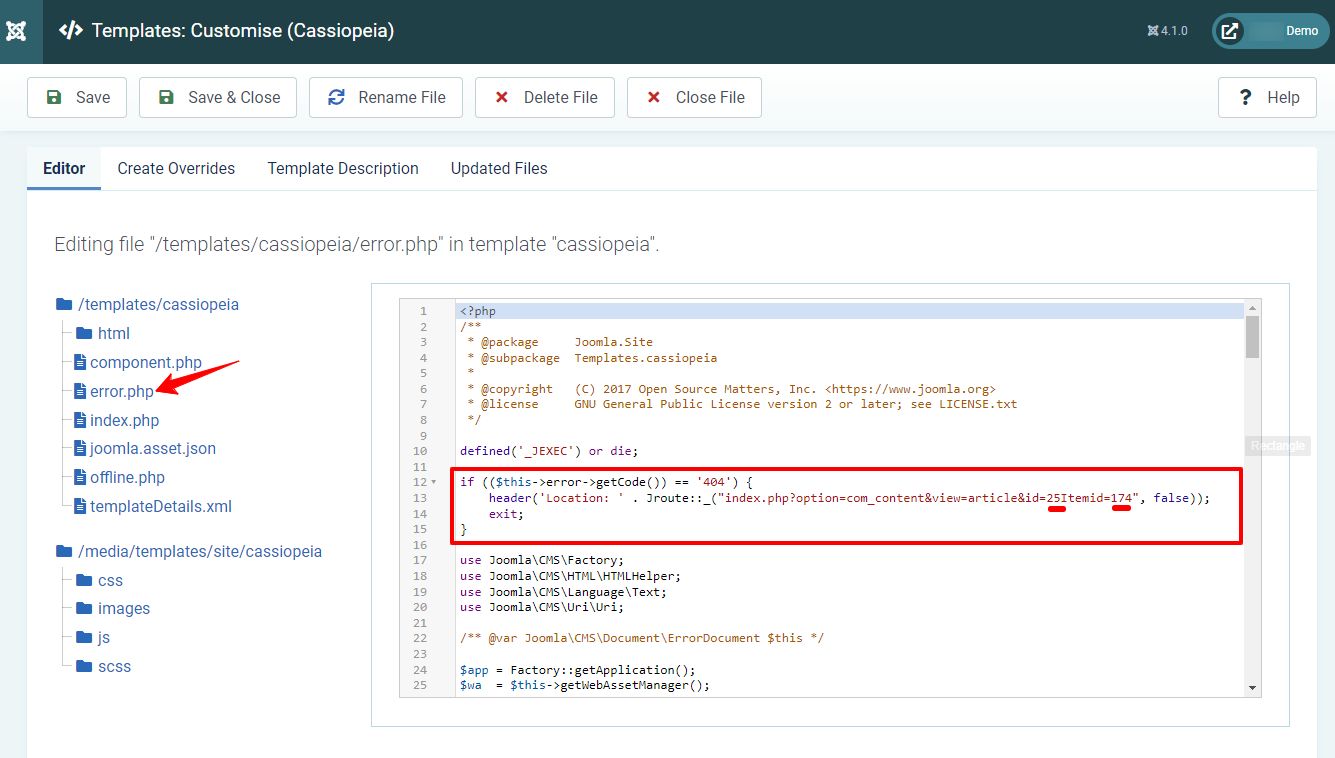Click line number 13 in gutter
1335x758 pixels.
[422, 498]
